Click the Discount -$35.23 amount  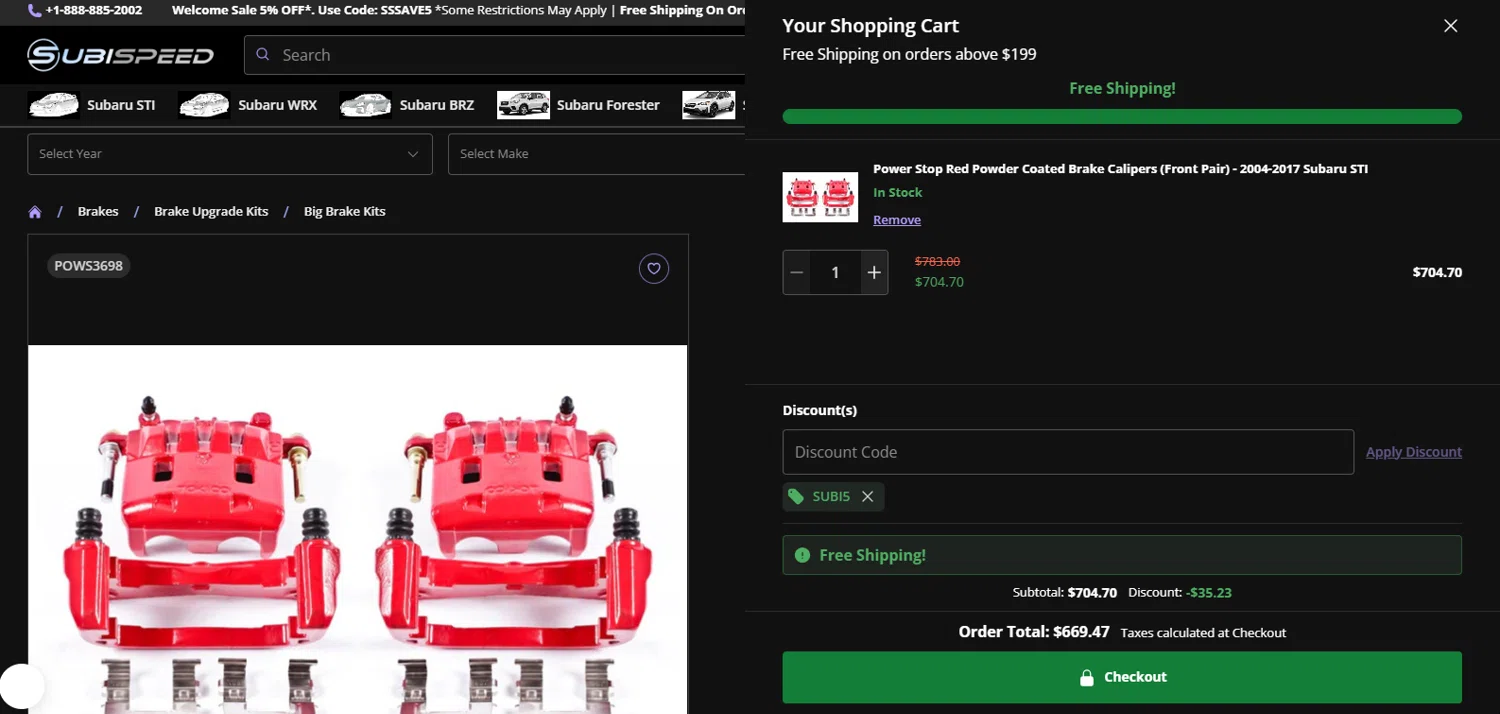point(1209,592)
